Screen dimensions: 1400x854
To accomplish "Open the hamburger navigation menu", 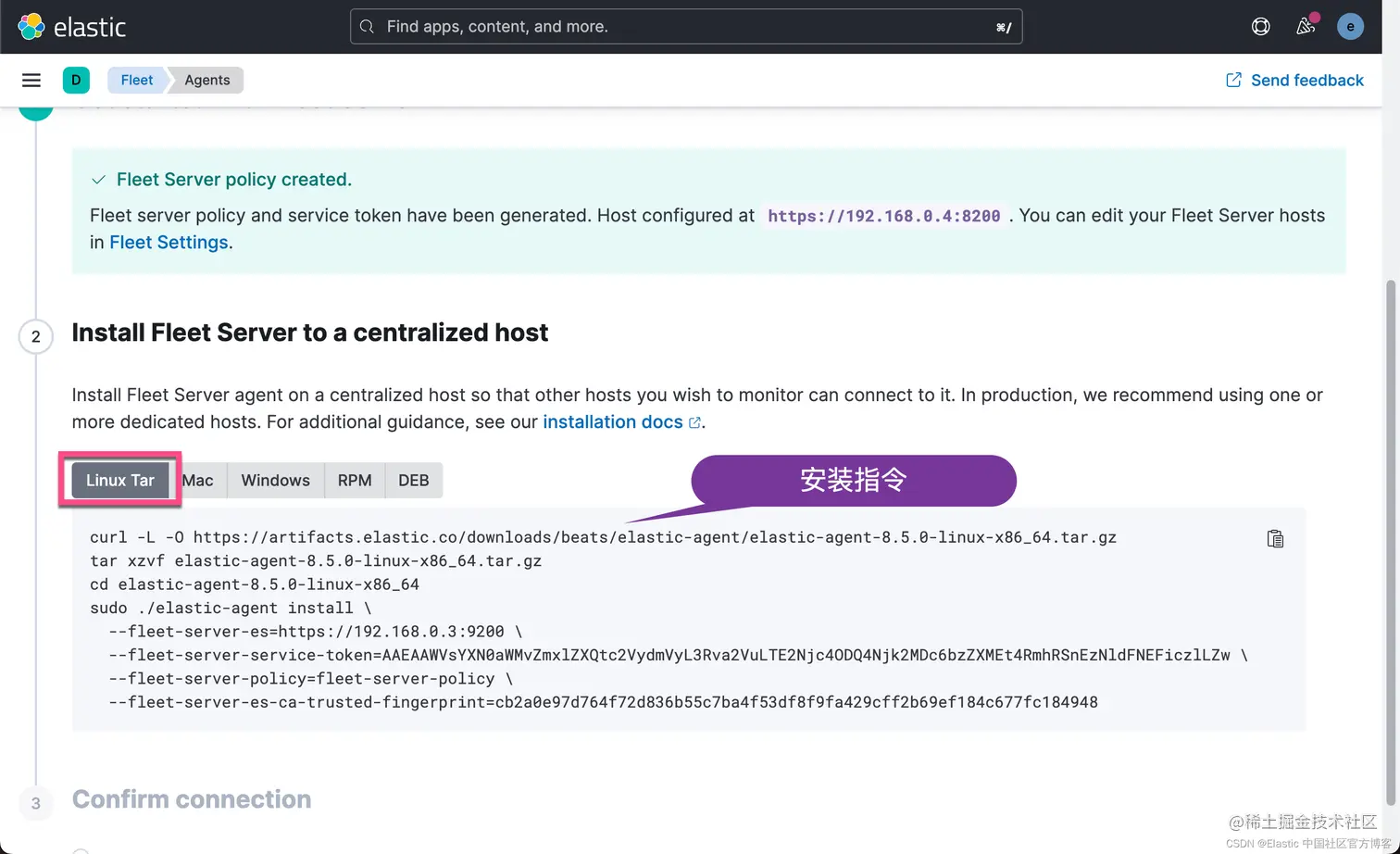I will [31, 81].
